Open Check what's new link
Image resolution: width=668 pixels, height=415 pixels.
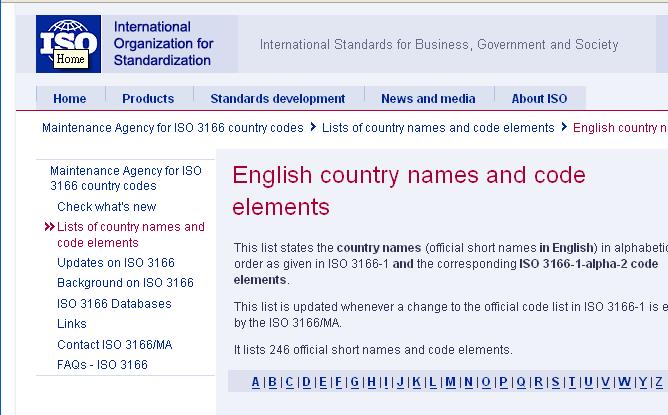[107, 207]
